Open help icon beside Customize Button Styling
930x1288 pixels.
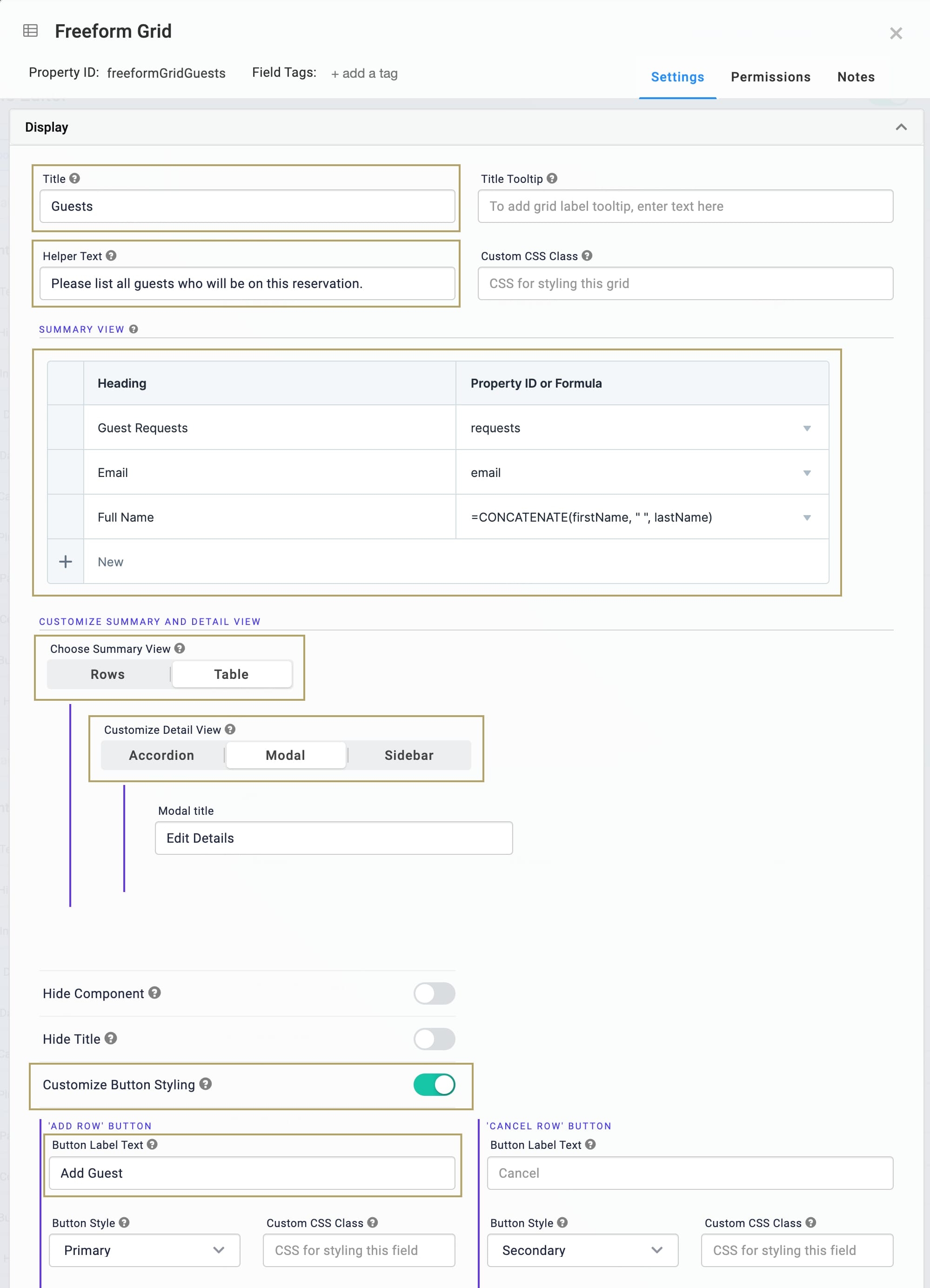point(206,1084)
